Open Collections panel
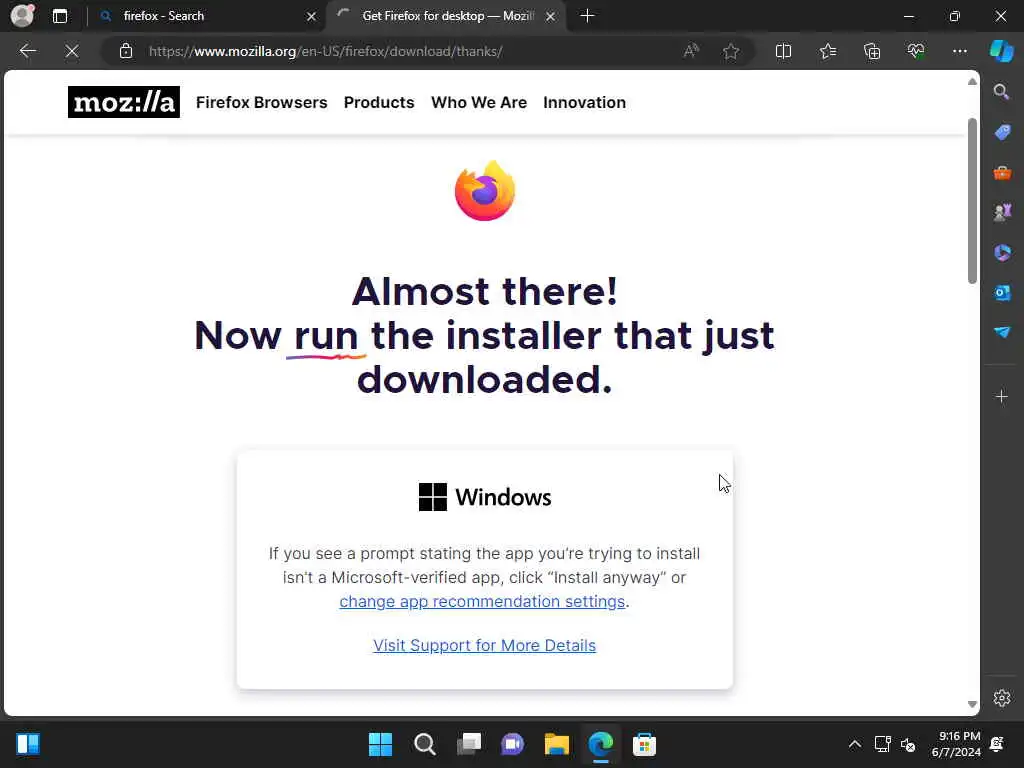Screen dimensions: 1024x768 click(x=872, y=51)
